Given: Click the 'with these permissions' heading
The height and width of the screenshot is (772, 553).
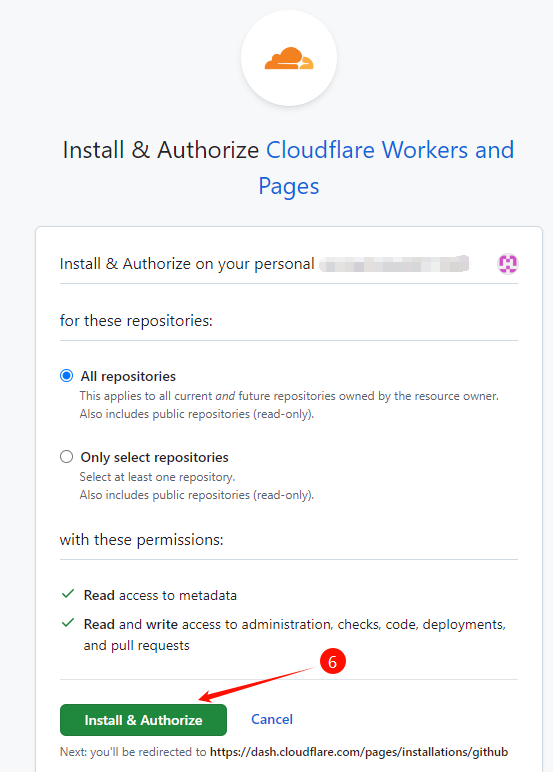Looking at the screenshot, I should tap(141, 540).
